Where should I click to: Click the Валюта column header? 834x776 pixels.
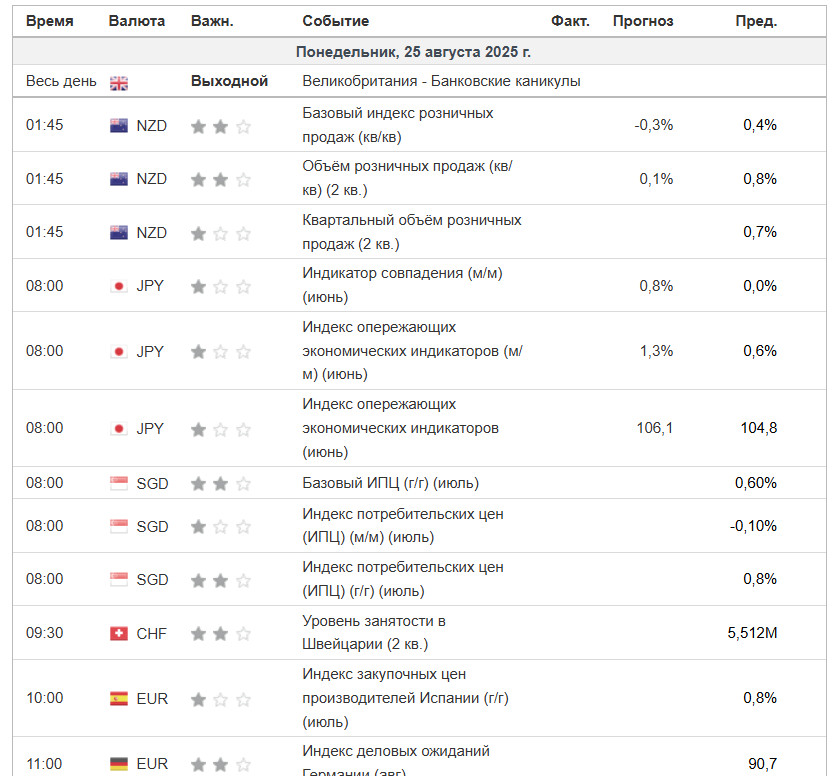click(x=137, y=21)
